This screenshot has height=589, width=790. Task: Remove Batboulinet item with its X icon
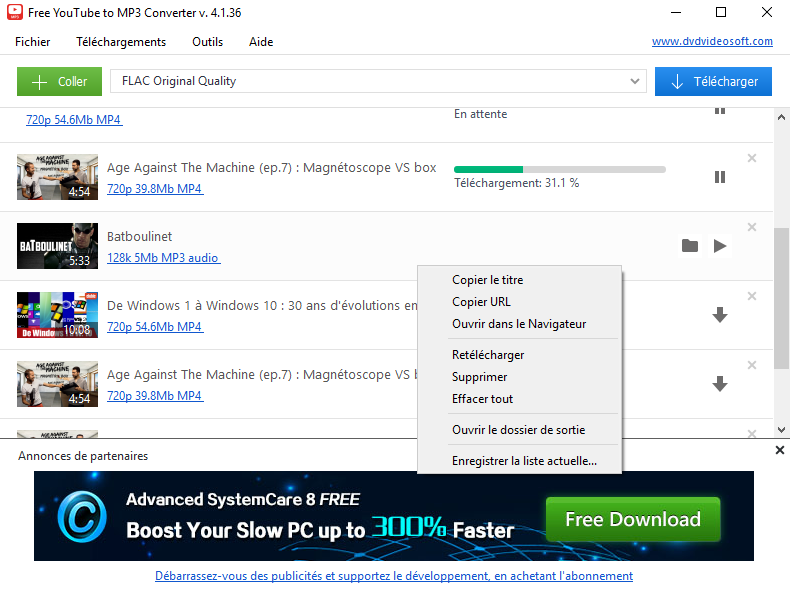click(x=752, y=227)
